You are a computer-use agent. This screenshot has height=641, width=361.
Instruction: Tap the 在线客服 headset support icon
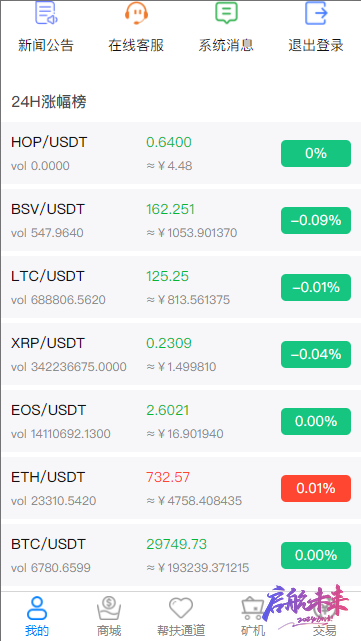click(x=136, y=13)
